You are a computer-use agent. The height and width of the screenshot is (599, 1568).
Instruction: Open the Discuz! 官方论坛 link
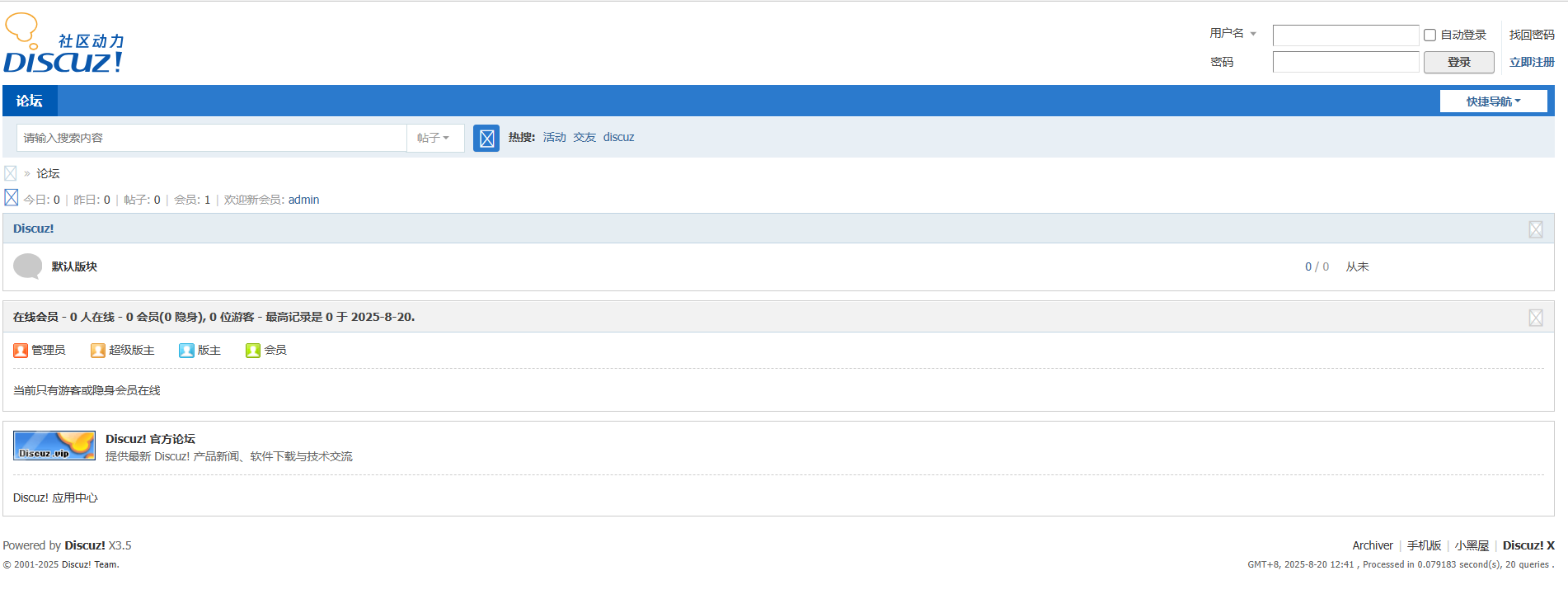coord(150,439)
